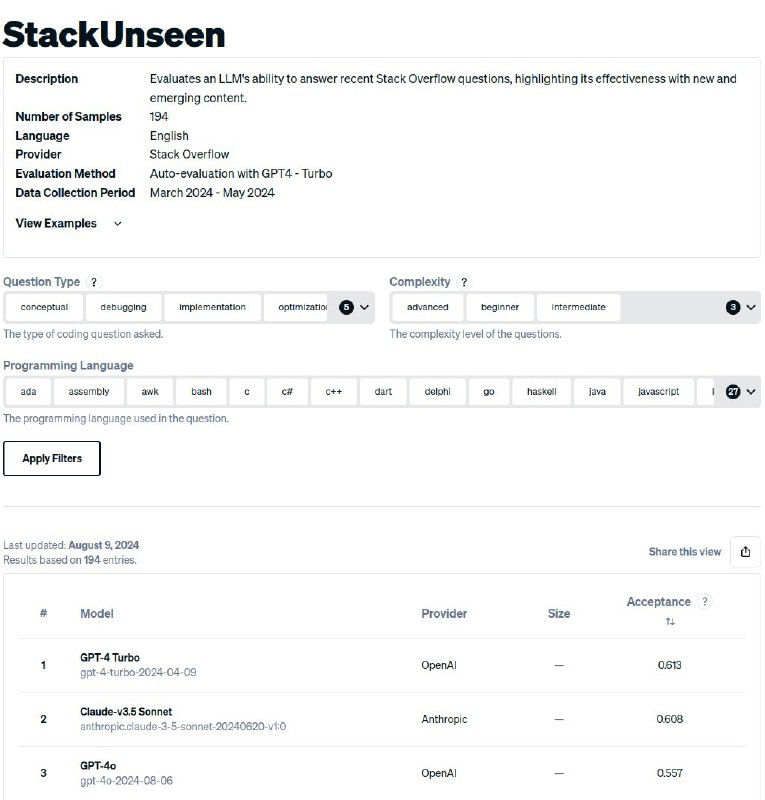Image resolution: width=765 pixels, height=800 pixels.
Task: Click the Claude-v3.5 Sonnet model name
Action: coord(126,711)
